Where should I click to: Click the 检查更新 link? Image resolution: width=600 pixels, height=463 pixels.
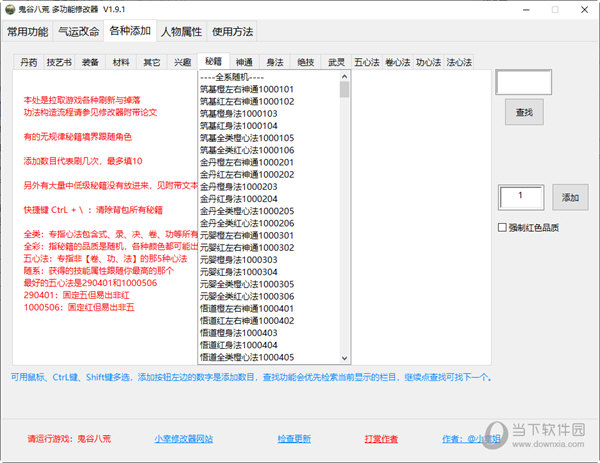click(293, 438)
